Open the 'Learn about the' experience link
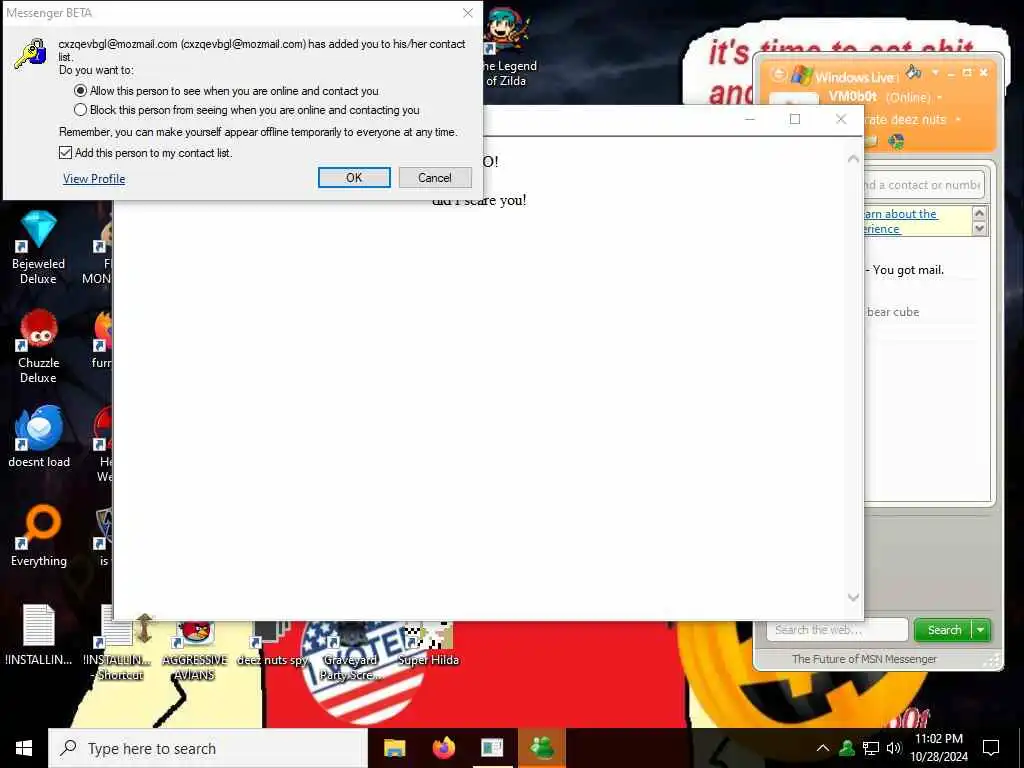The width and height of the screenshot is (1024, 768). 901,221
